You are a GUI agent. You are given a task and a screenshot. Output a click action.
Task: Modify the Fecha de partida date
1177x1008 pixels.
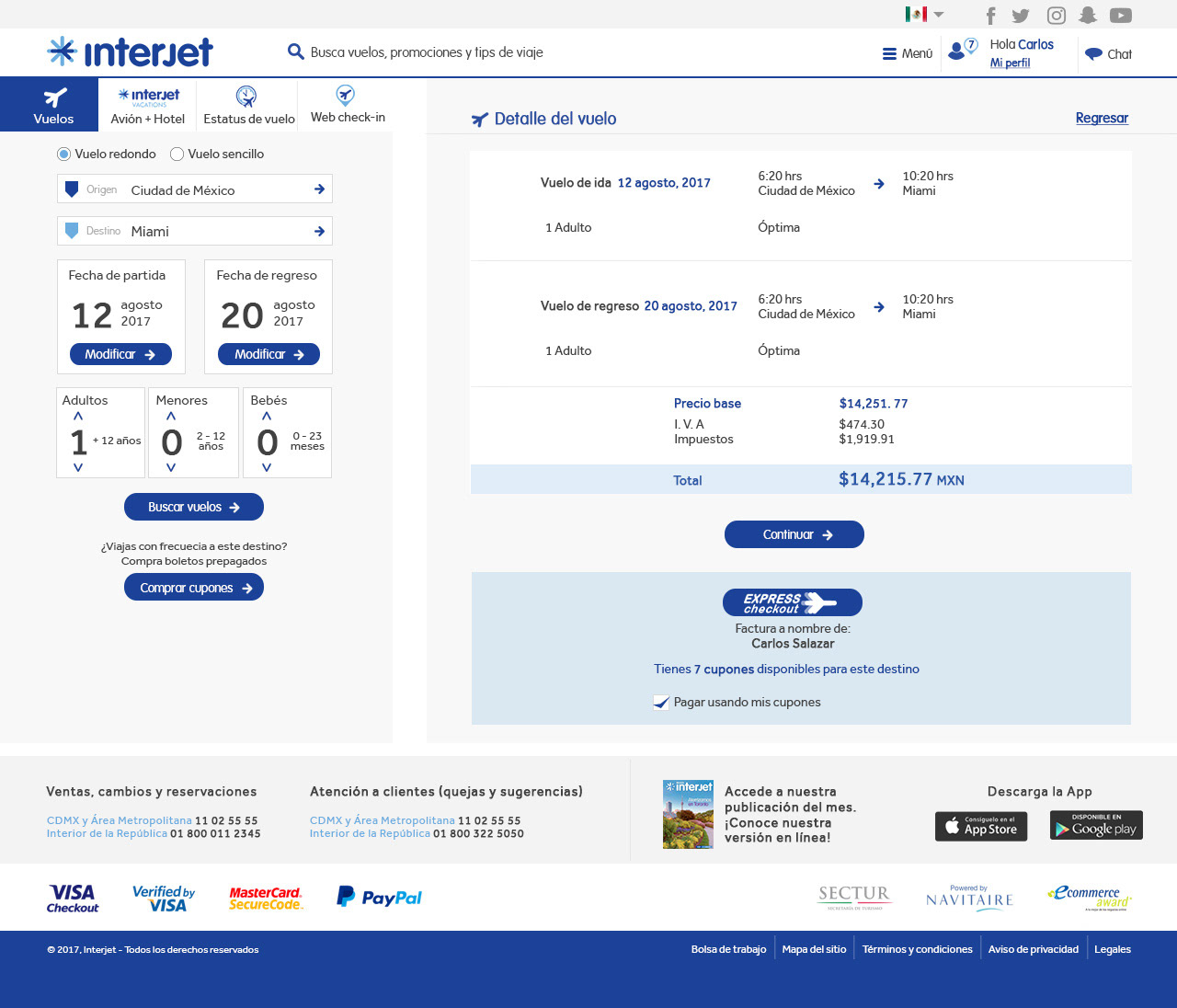tap(120, 354)
